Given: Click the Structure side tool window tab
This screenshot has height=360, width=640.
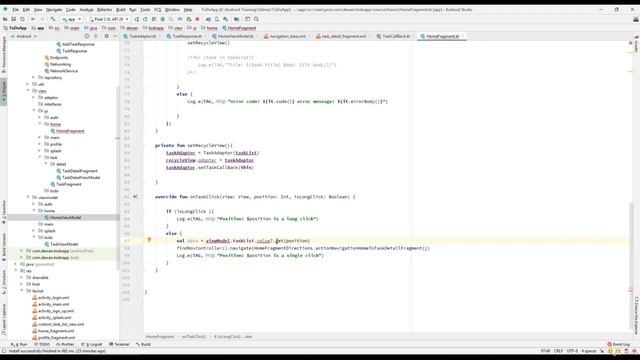Looking at the screenshot, I should [4, 282].
